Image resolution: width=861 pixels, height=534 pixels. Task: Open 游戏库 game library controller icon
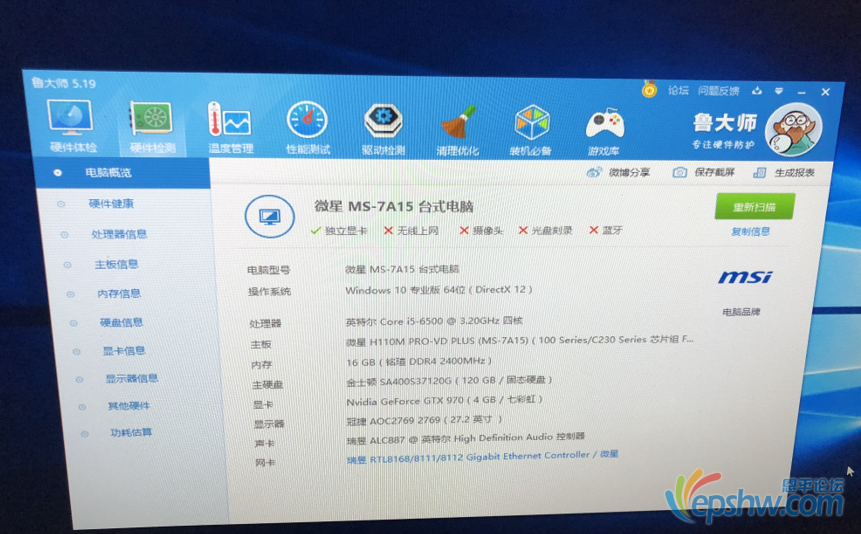pos(604,132)
